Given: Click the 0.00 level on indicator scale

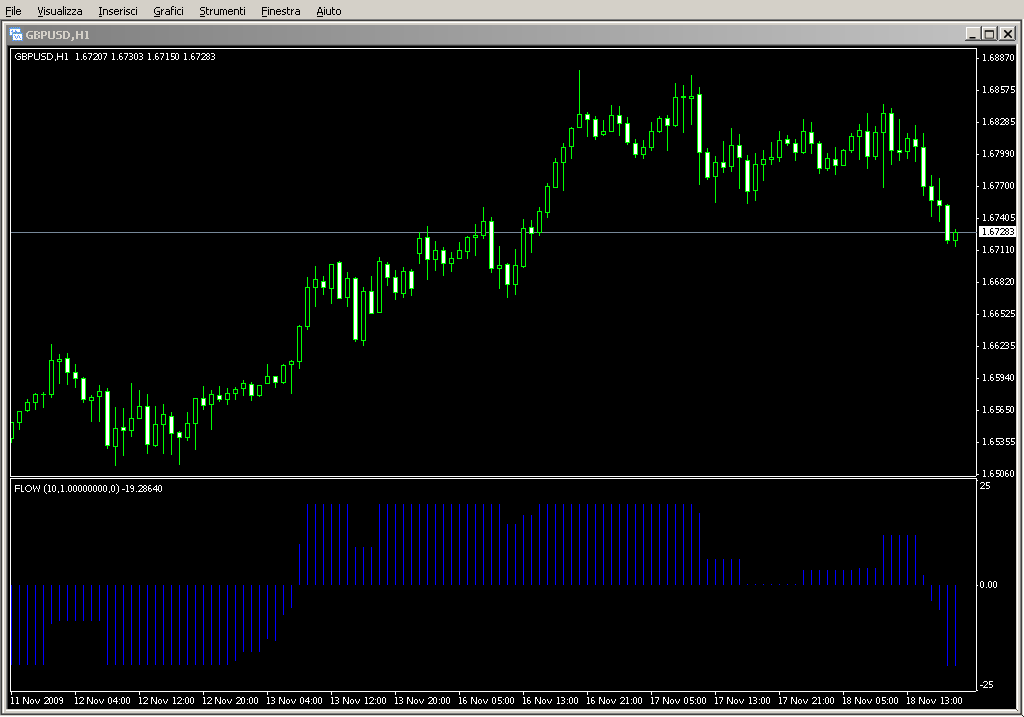Looking at the screenshot, I should (x=987, y=584).
